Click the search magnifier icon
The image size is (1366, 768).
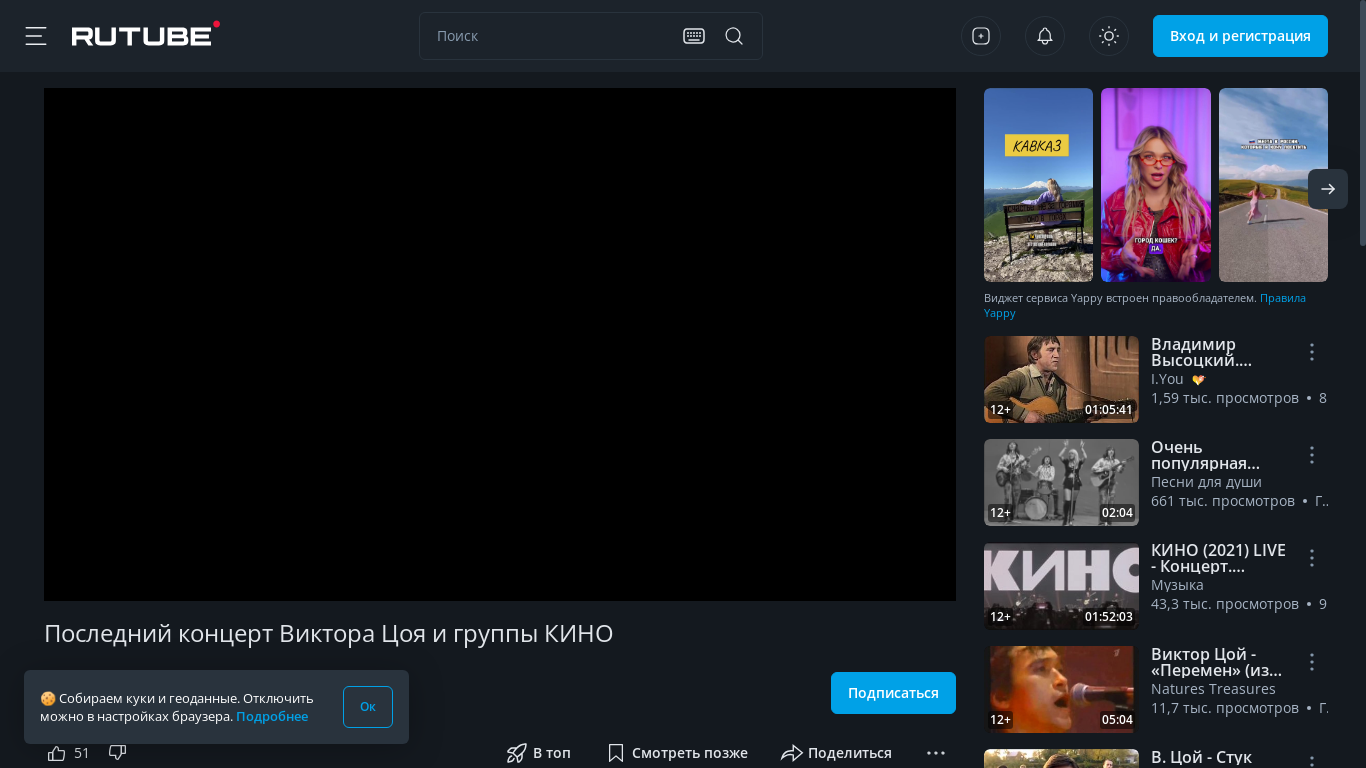tap(734, 36)
